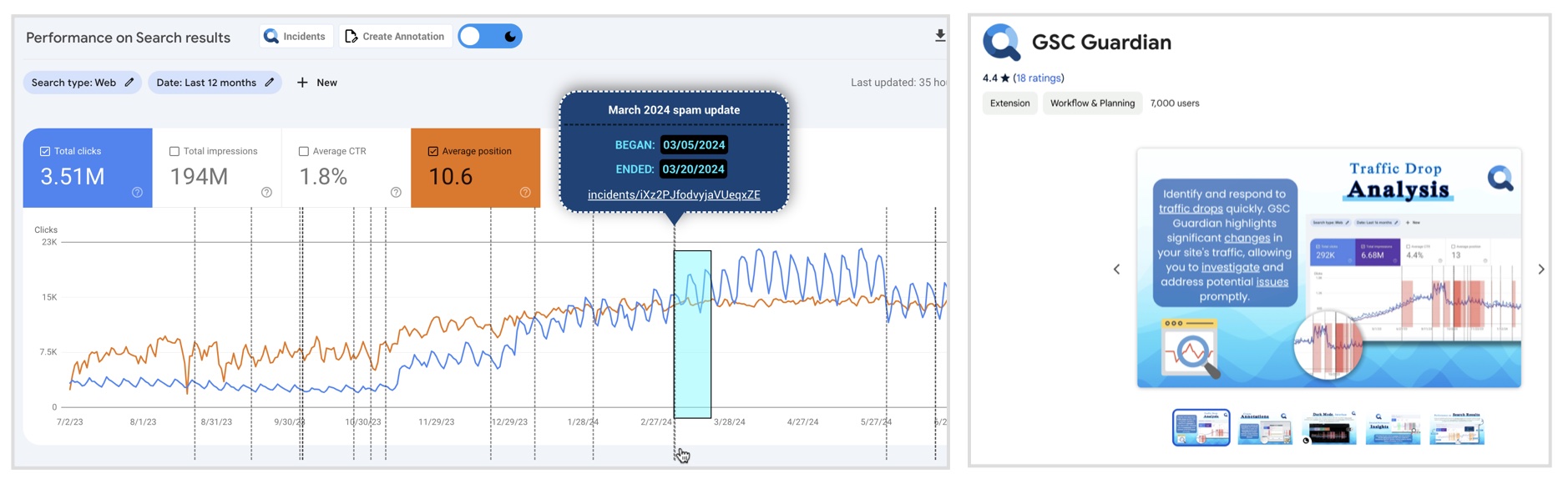This screenshot has height=489, width=1568.
Task: Open the Incidents panel
Action: tap(296, 37)
